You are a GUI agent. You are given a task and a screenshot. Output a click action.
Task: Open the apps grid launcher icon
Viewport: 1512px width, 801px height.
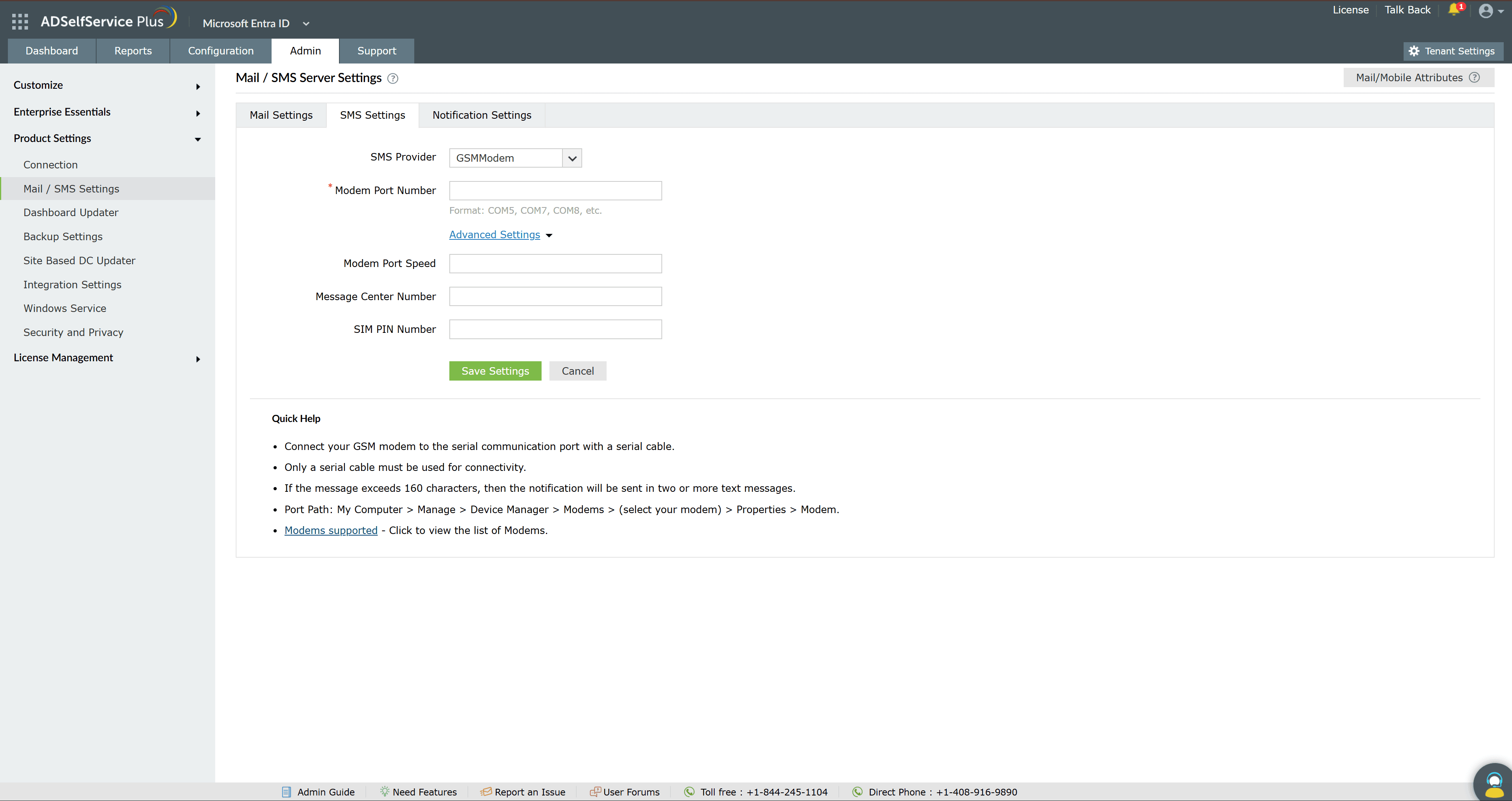click(20, 22)
